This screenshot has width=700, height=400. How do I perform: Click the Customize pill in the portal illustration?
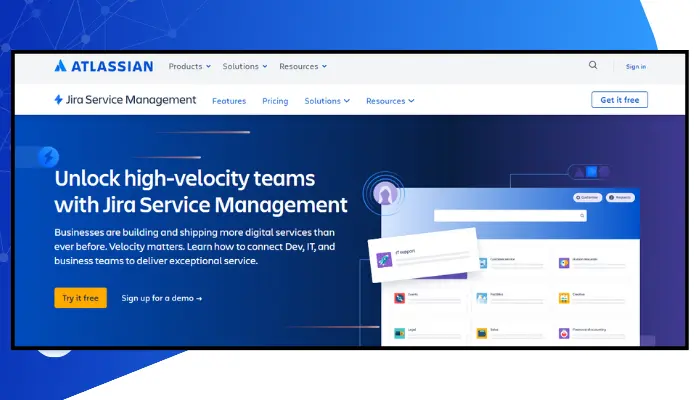587,197
